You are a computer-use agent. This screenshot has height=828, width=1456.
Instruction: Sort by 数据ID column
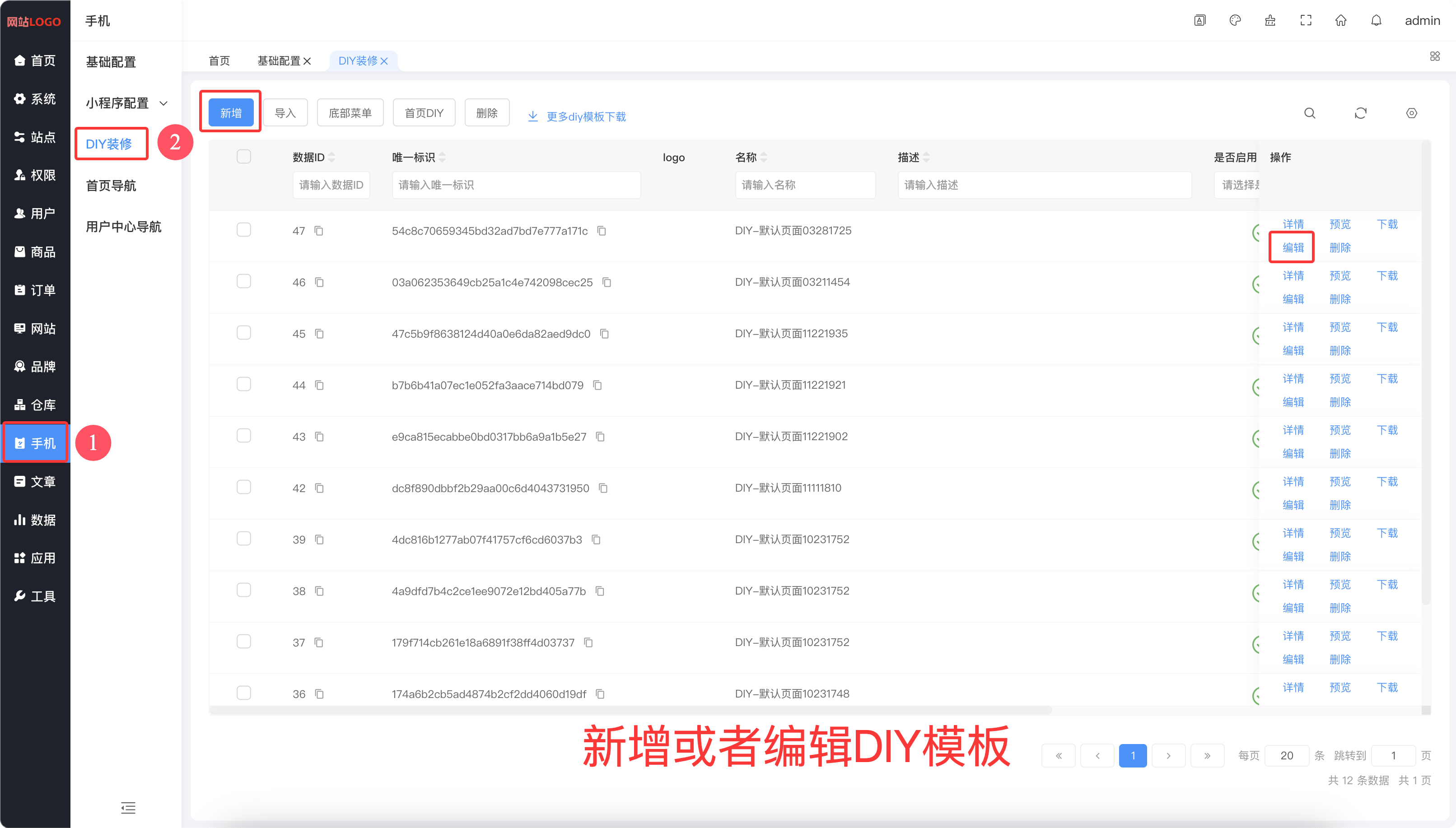point(331,158)
